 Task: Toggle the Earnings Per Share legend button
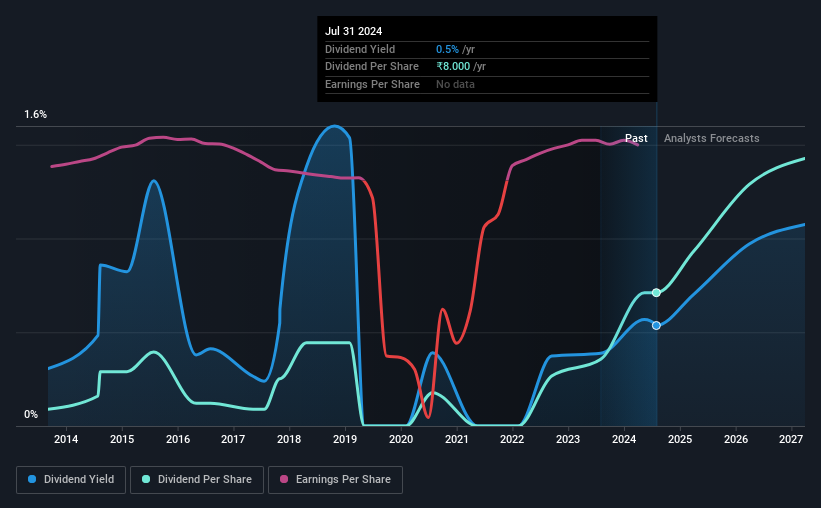[336, 480]
